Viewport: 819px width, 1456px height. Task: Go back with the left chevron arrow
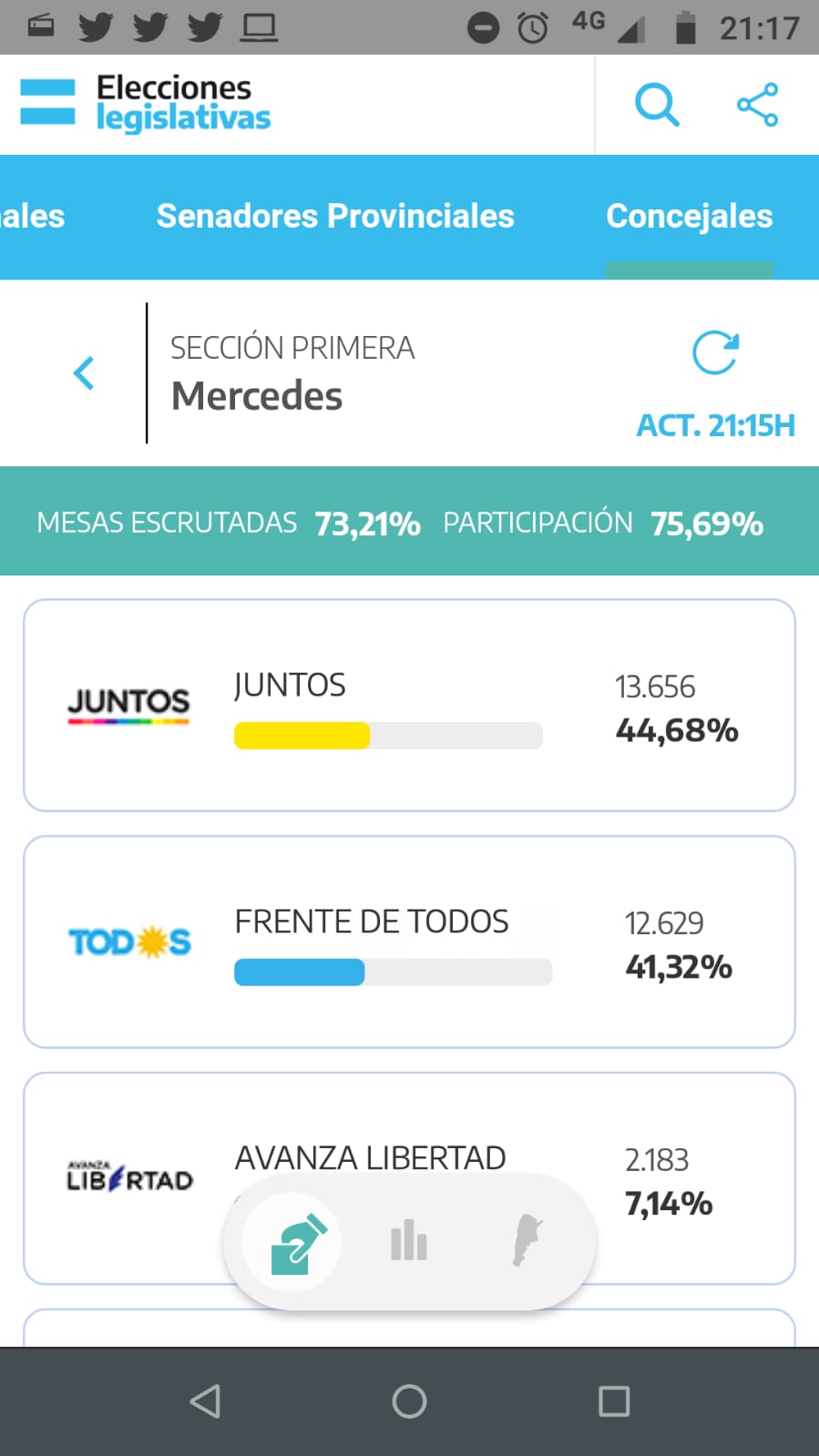[x=84, y=372]
